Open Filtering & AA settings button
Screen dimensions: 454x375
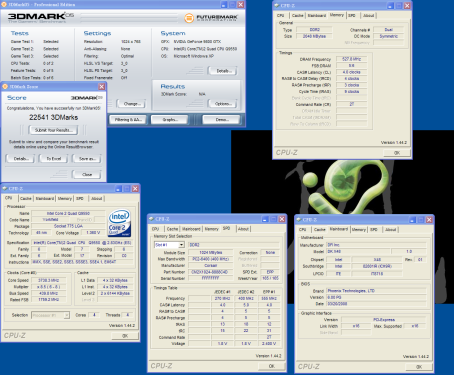point(128,120)
